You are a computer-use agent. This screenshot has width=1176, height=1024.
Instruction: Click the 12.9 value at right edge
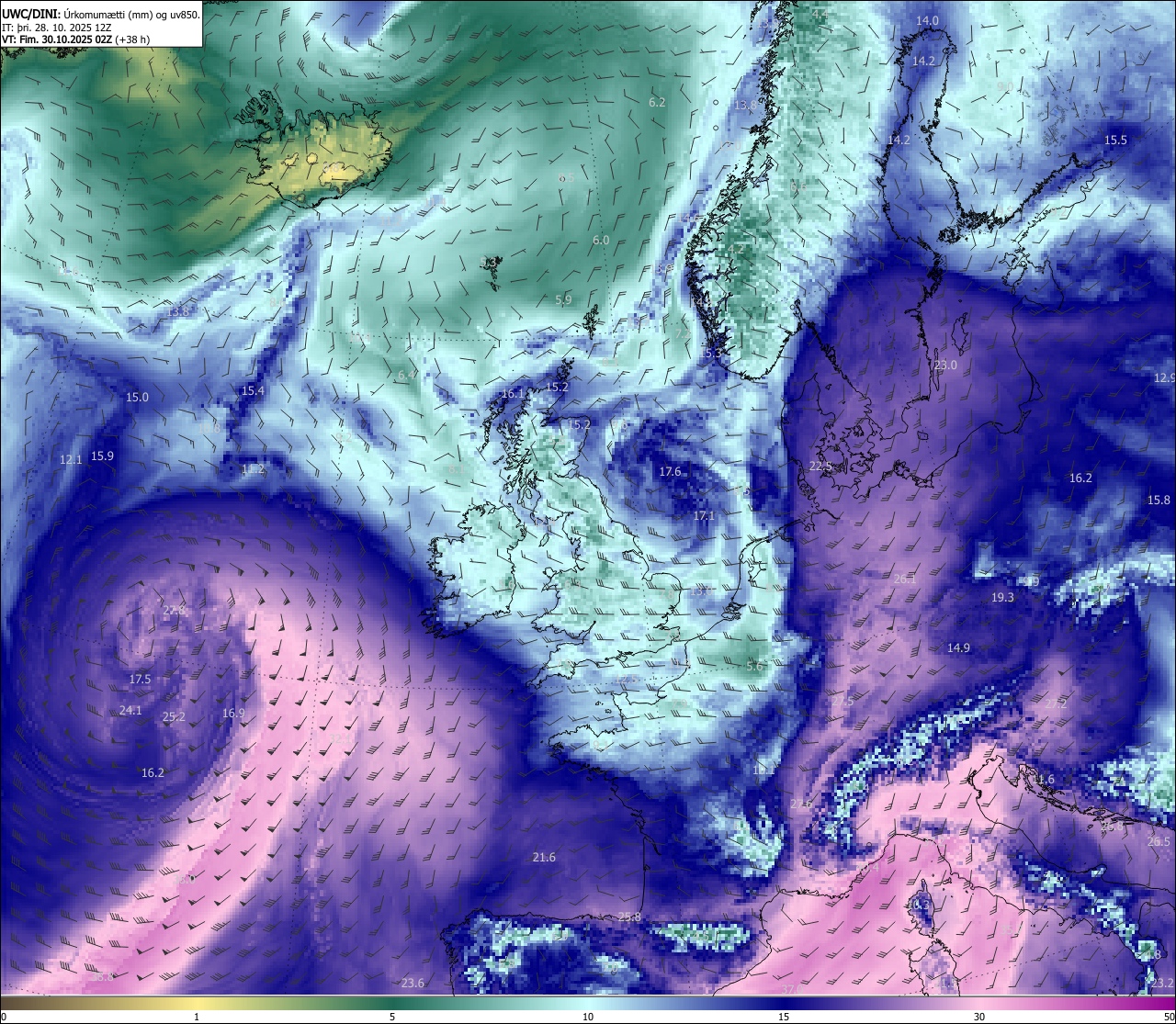pyautogui.click(x=1164, y=377)
